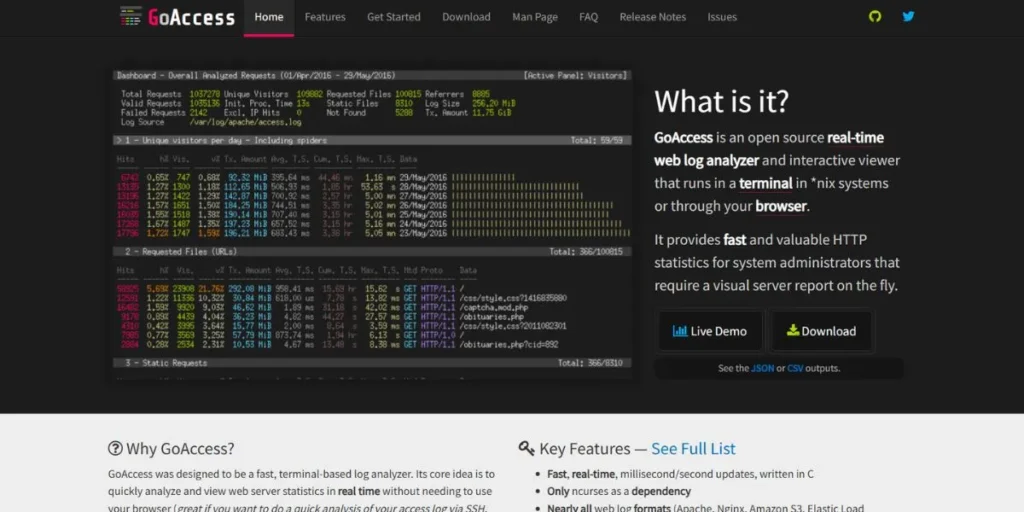The image size is (1024, 512).
Task: Open the Features menu item
Action: point(325,17)
